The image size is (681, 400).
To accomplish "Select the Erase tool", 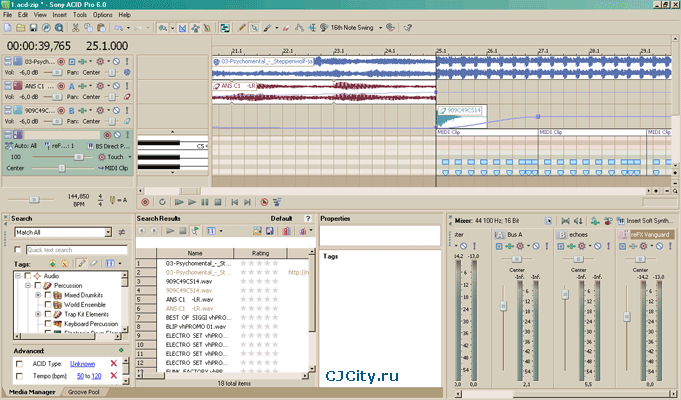I will 286,28.
